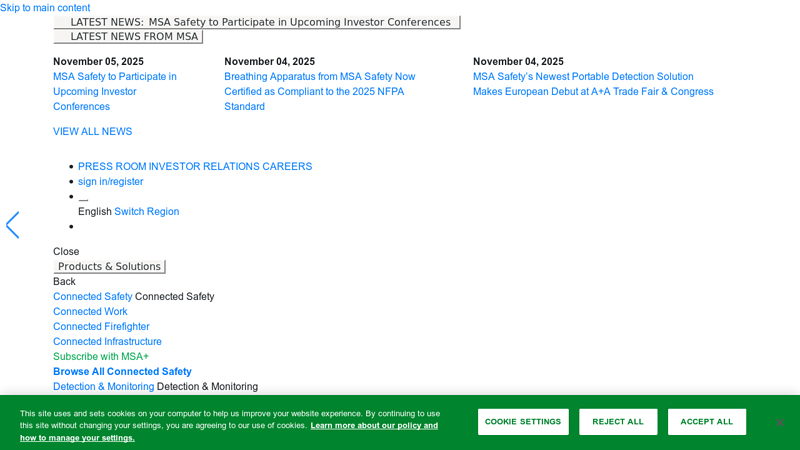
Task: Click the sign in/register link
Action: (110, 182)
